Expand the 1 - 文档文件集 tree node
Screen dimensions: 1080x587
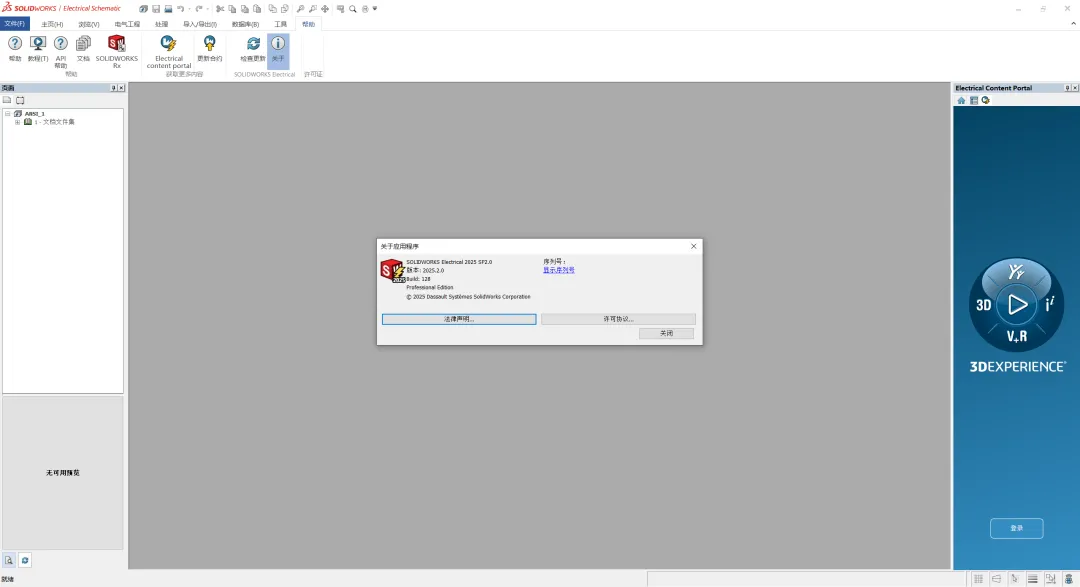pyautogui.click(x=17, y=122)
